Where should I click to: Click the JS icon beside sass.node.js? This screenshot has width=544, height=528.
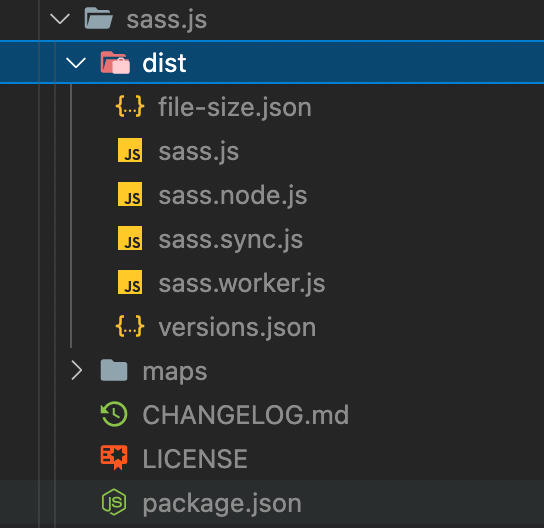[x=130, y=194]
